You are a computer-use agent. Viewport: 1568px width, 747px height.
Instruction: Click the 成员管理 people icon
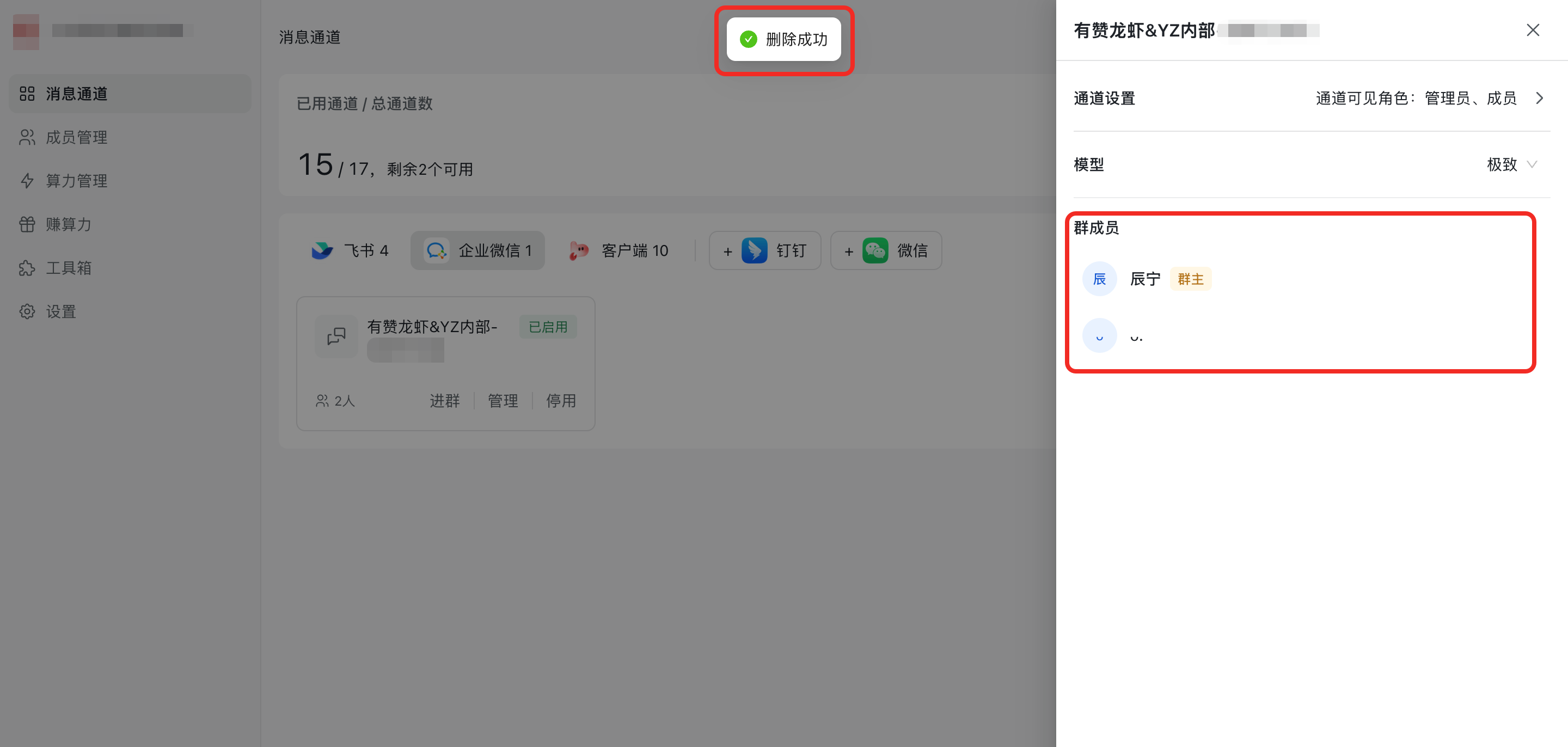click(27, 138)
